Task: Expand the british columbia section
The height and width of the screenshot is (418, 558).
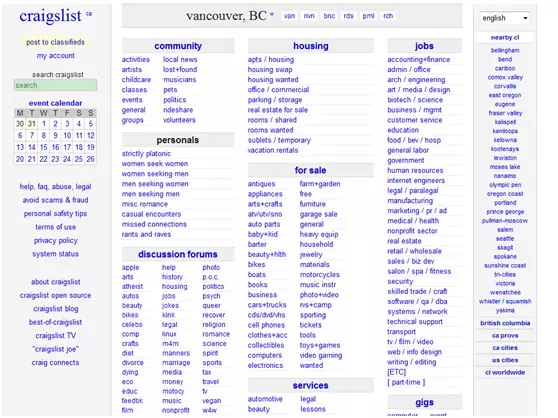Action: pyautogui.click(x=505, y=323)
